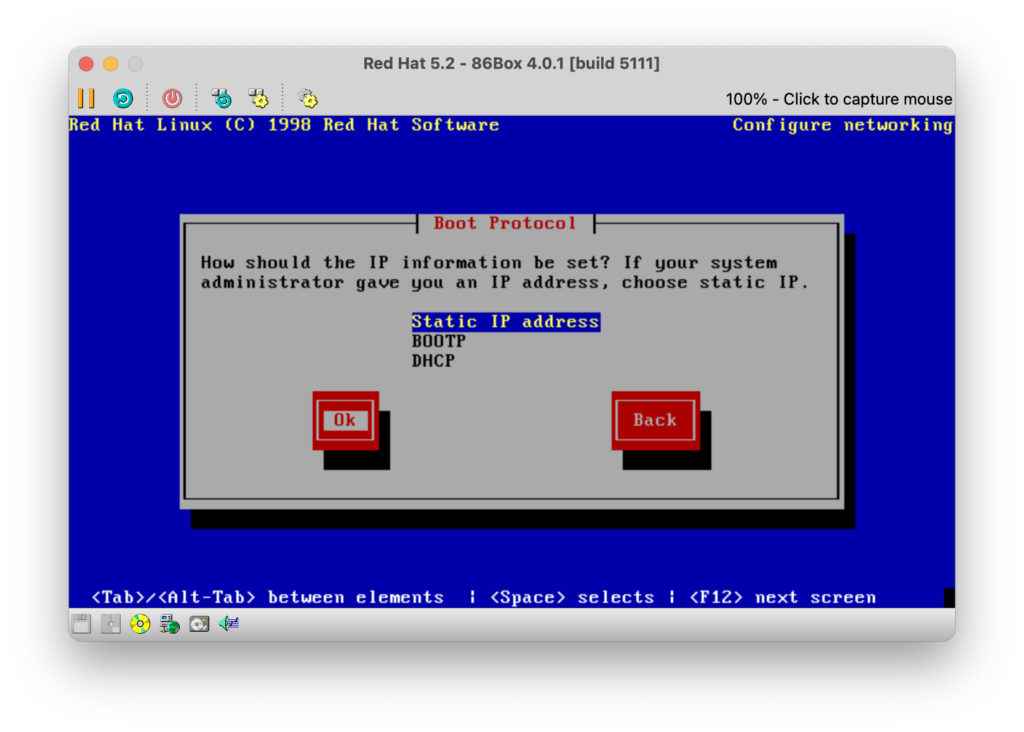The height and width of the screenshot is (732, 1024).
Task: Click the network status icon
Action: 170,624
